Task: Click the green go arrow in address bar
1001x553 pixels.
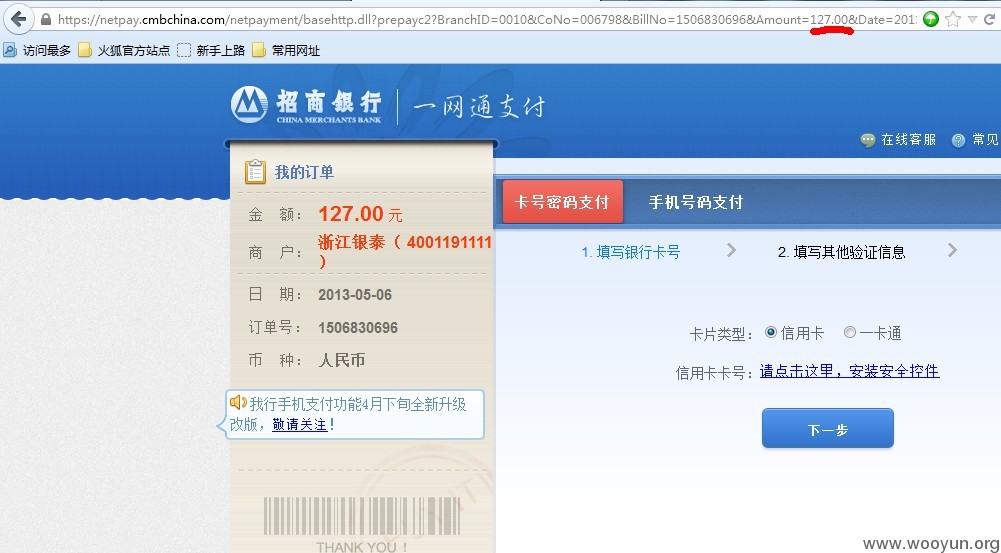Action: pos(931,19)
